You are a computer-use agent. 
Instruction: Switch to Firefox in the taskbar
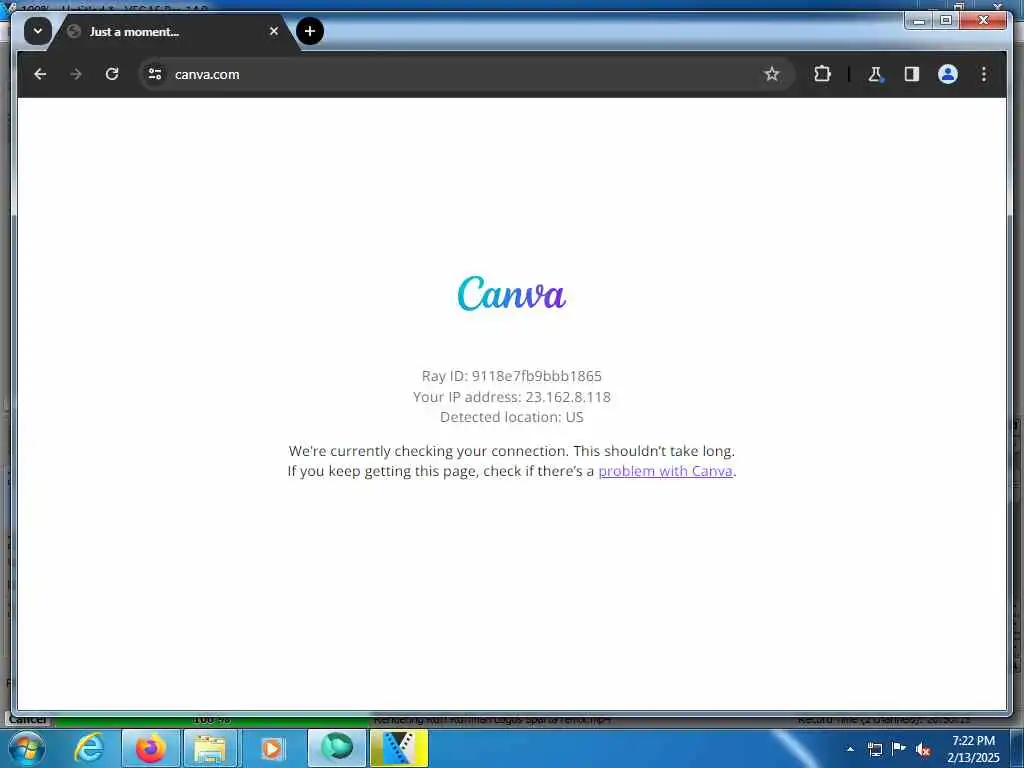[150, 748]
